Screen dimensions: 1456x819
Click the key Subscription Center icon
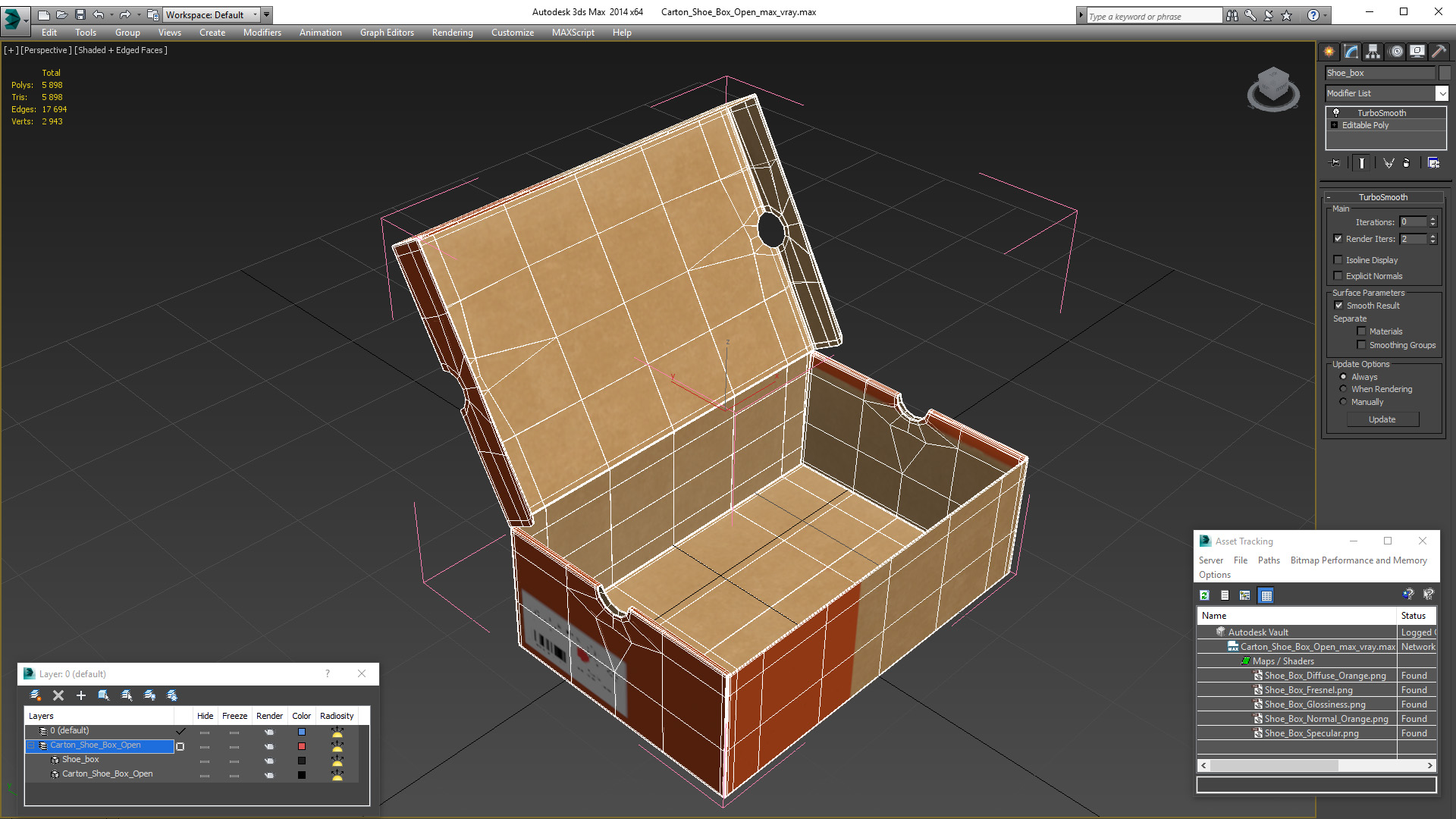(x=1250, y=15)
